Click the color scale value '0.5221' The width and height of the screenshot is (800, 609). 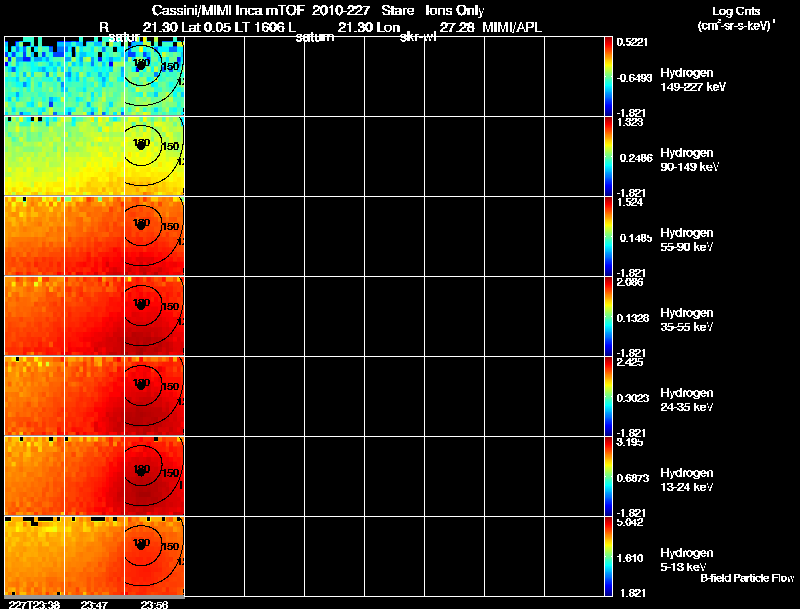tap(632, 42)
